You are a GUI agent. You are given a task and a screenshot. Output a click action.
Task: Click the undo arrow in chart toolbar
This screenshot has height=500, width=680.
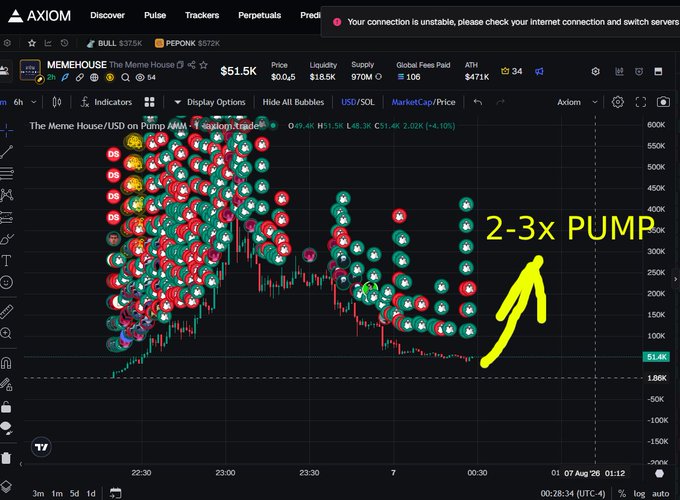tap(477, 102)
